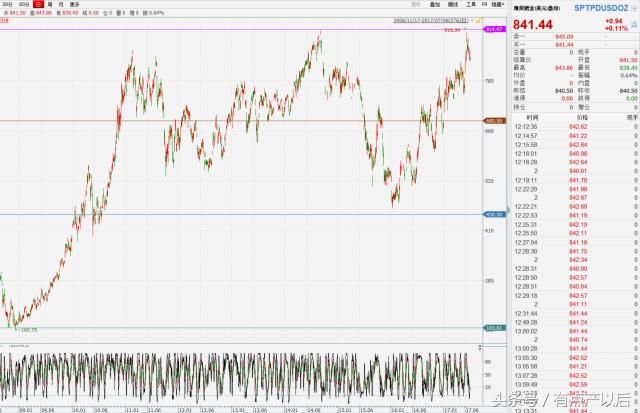The height and width of the screenshot is (413, 640).
Task: Select the 12:14:57 trade row
Action: [x=576, y=136]
